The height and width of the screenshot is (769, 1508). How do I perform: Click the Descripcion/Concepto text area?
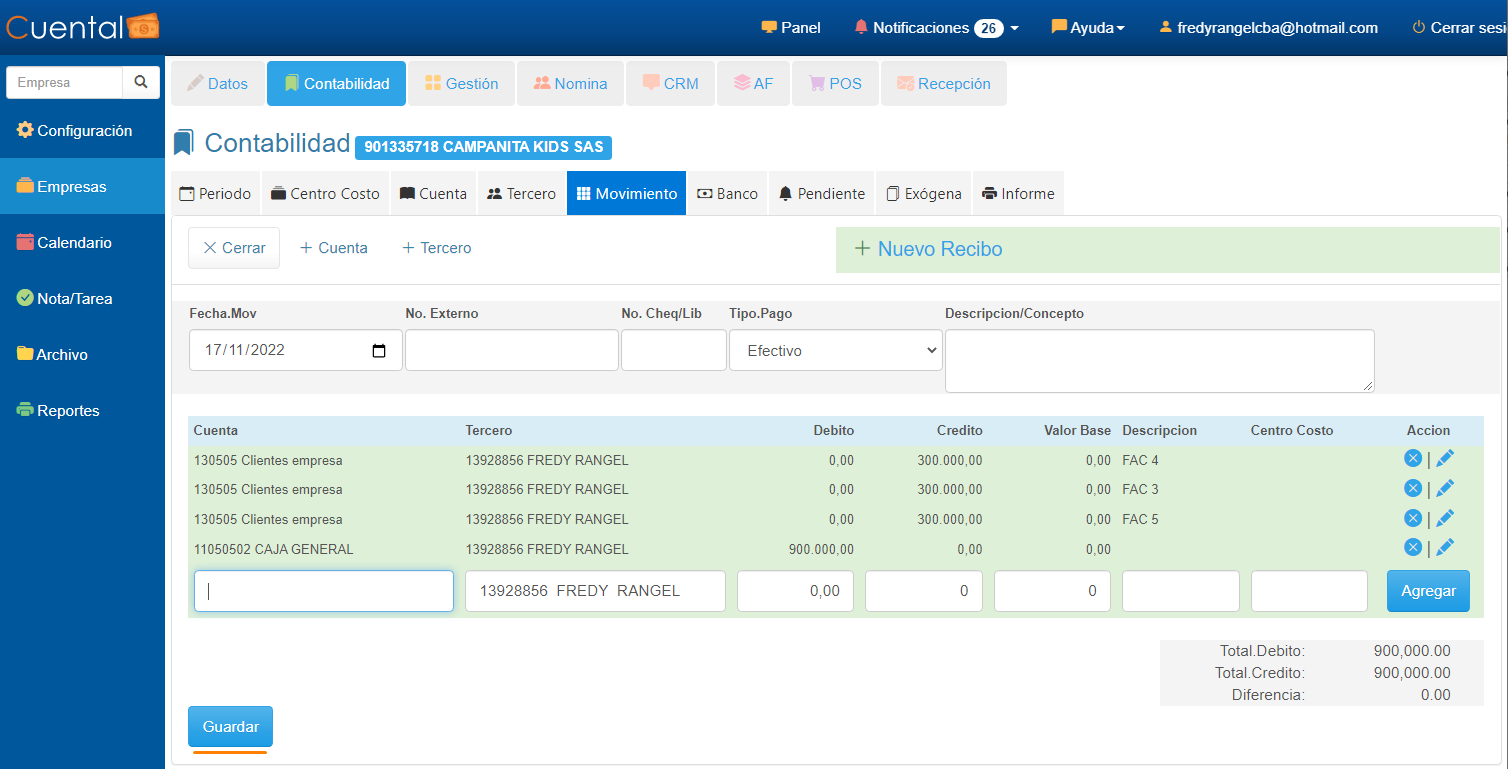tap(1160, 361)
